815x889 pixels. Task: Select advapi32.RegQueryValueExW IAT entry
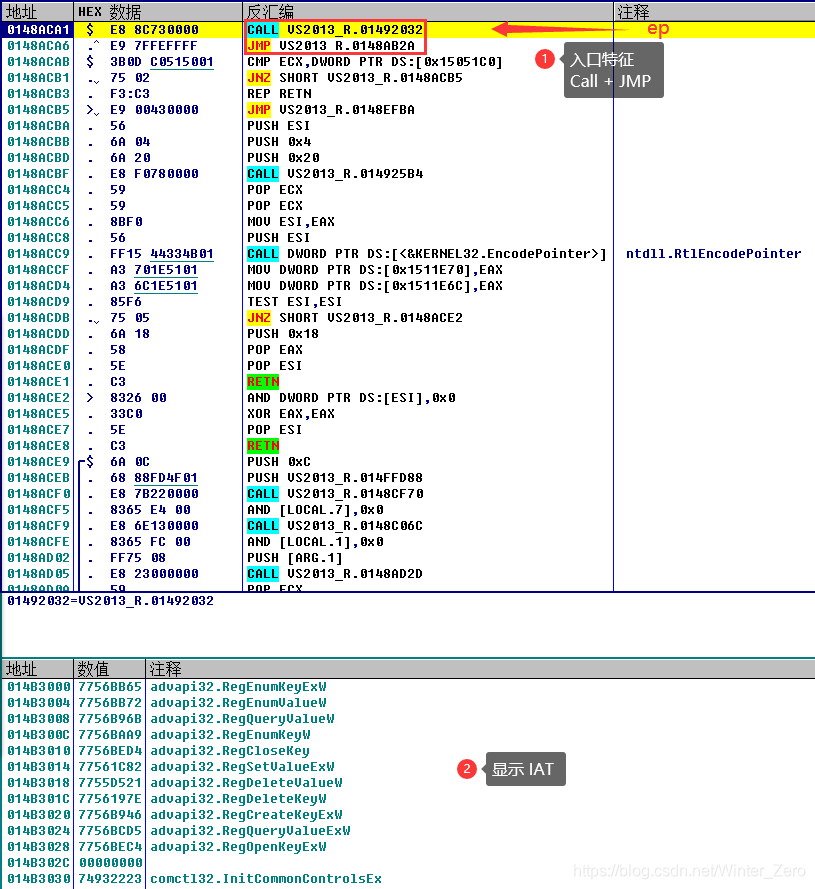[250, 831]
